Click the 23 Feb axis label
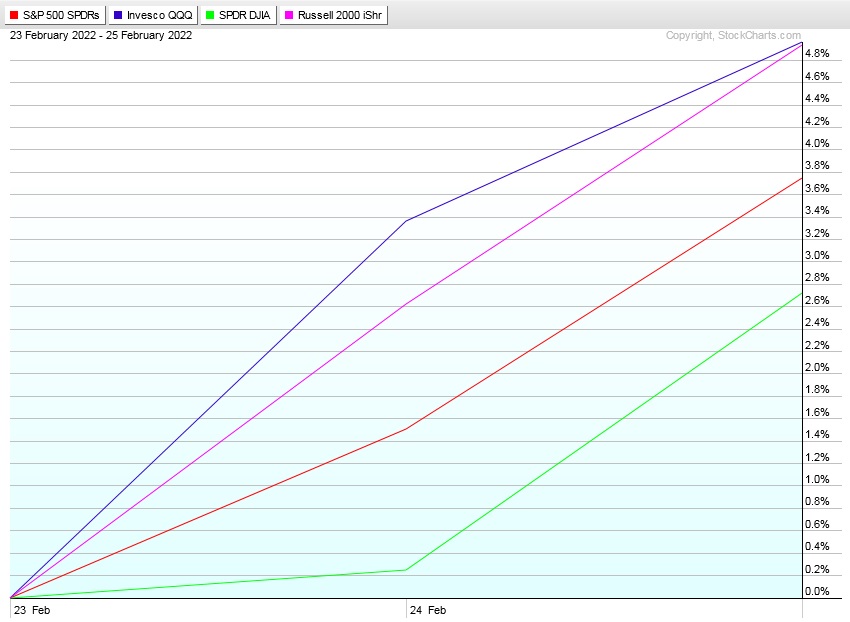This screenshot has height=622, width=850. coord(32,610)
